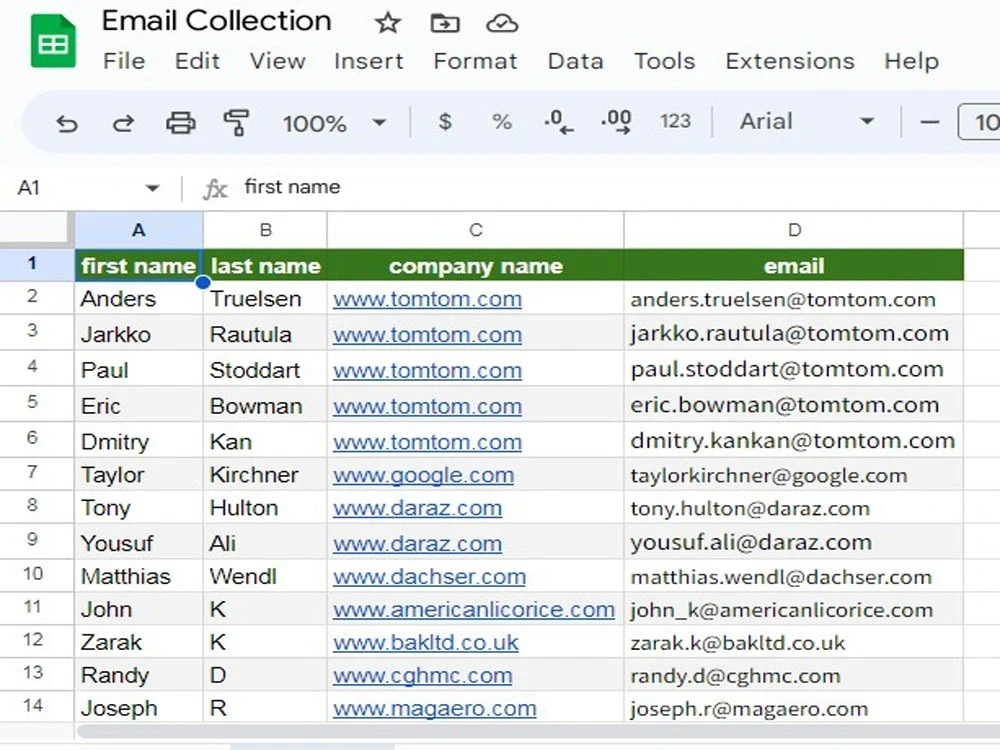Screen dimensions: 1000x750
Task: Open the Format menu
Action: (x=475, y=61)
